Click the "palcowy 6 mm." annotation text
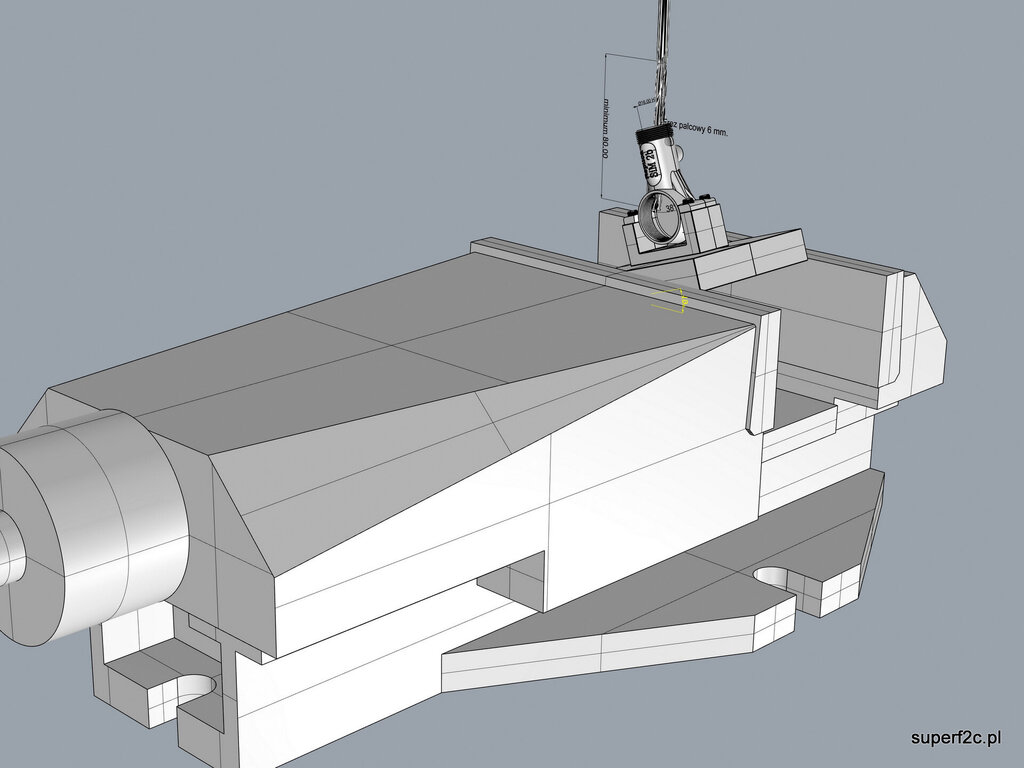The width and height of the screenshot is (1024, 768). pos(702,130)
